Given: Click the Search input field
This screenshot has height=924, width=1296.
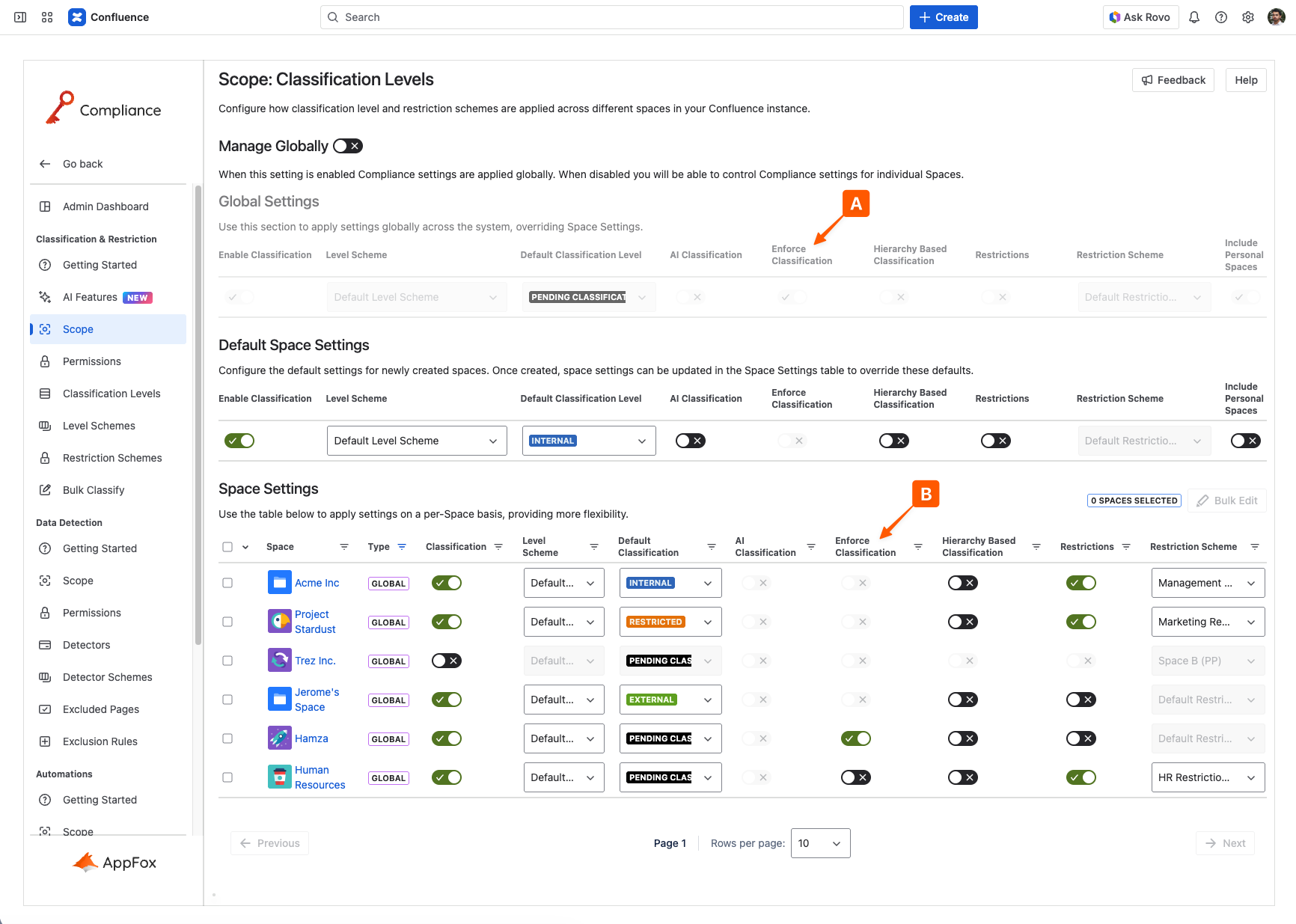Looking at the screenshot, I should click(611, 17).
